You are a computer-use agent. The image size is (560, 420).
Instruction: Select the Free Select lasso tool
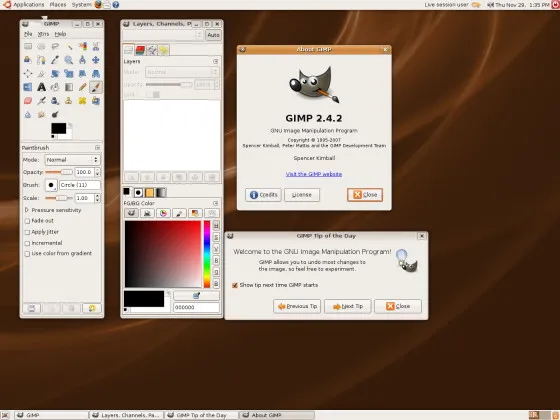[x=55, y=46]
